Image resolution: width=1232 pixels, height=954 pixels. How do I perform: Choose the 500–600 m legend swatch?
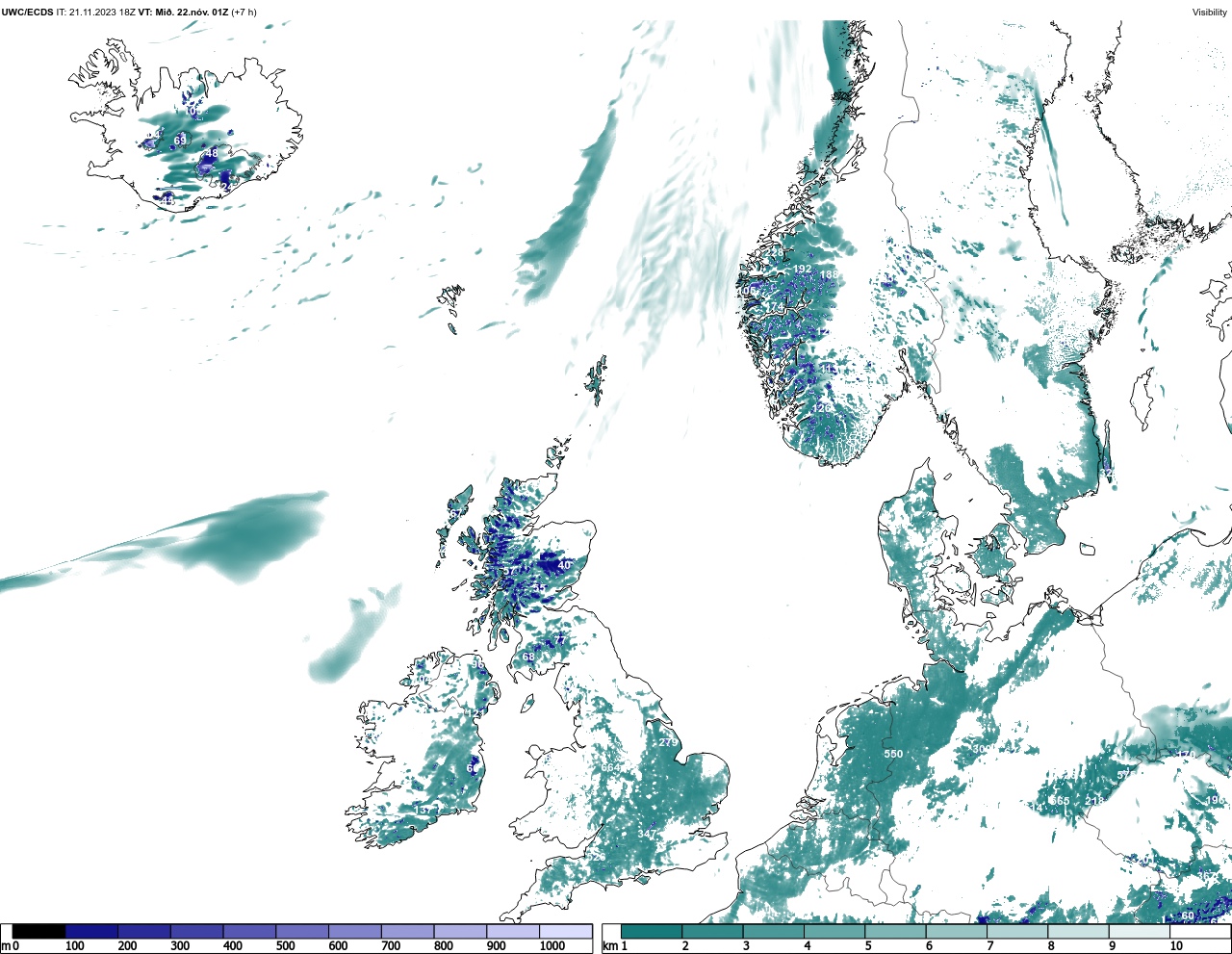point(302,931)
